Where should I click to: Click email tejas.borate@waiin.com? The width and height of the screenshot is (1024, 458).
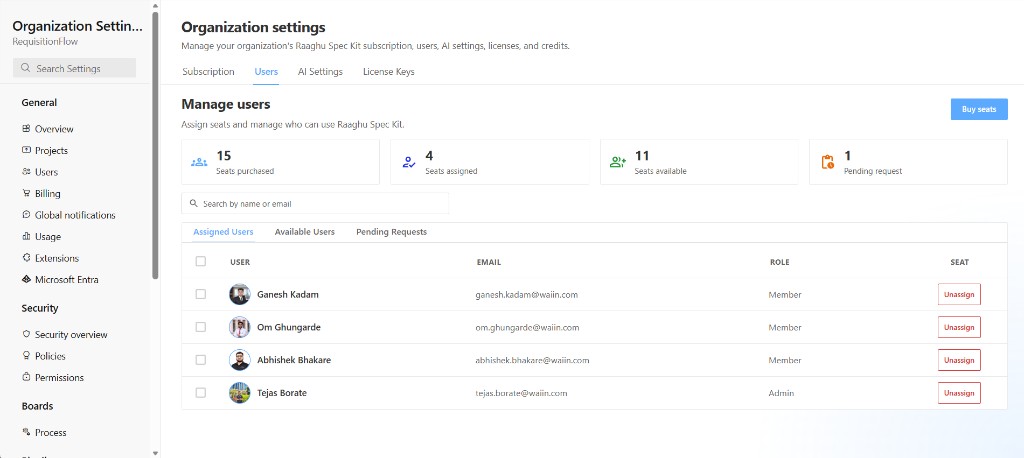tap(521, 393)
